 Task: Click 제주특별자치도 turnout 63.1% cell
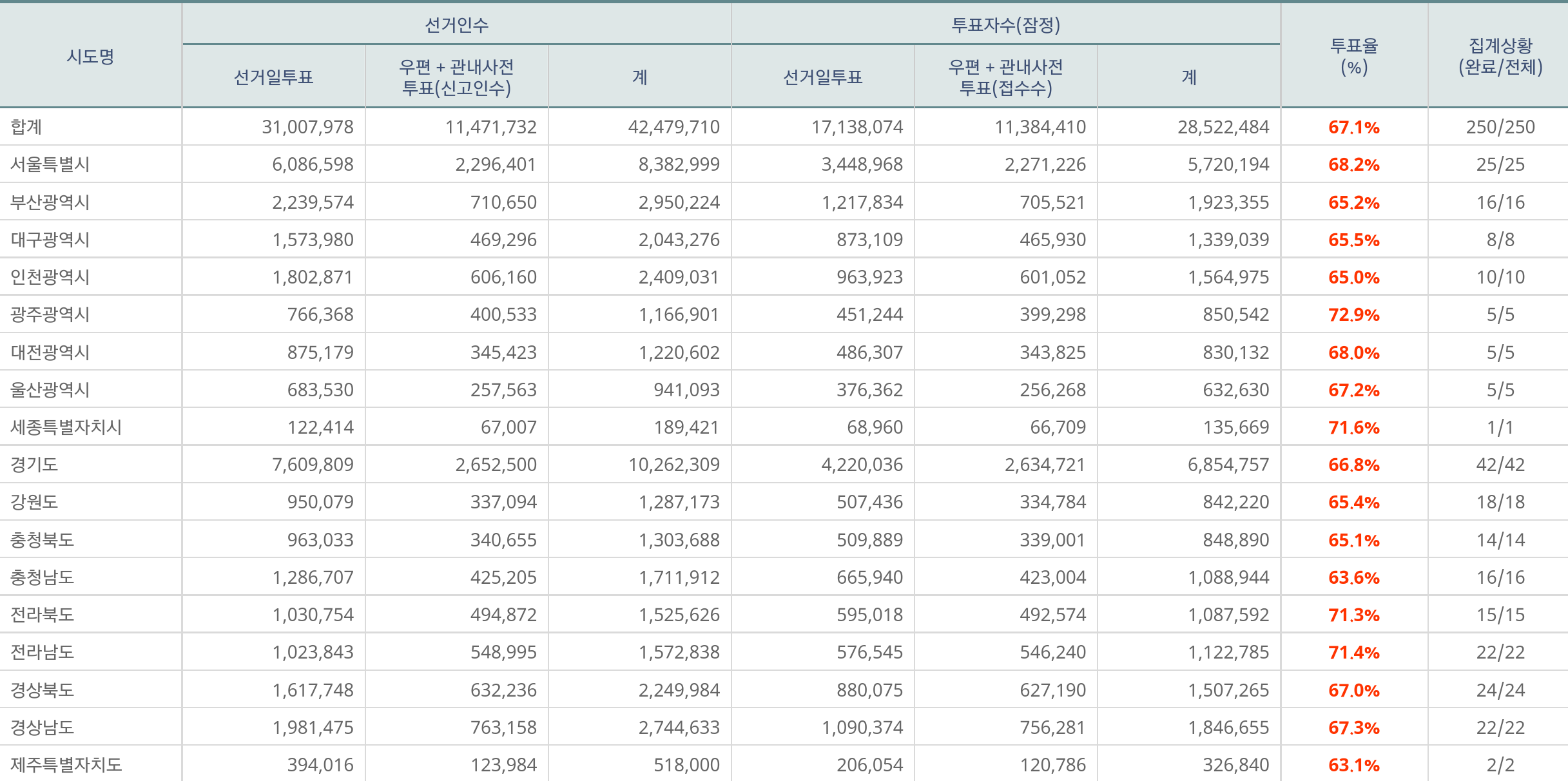point(1353,765)
